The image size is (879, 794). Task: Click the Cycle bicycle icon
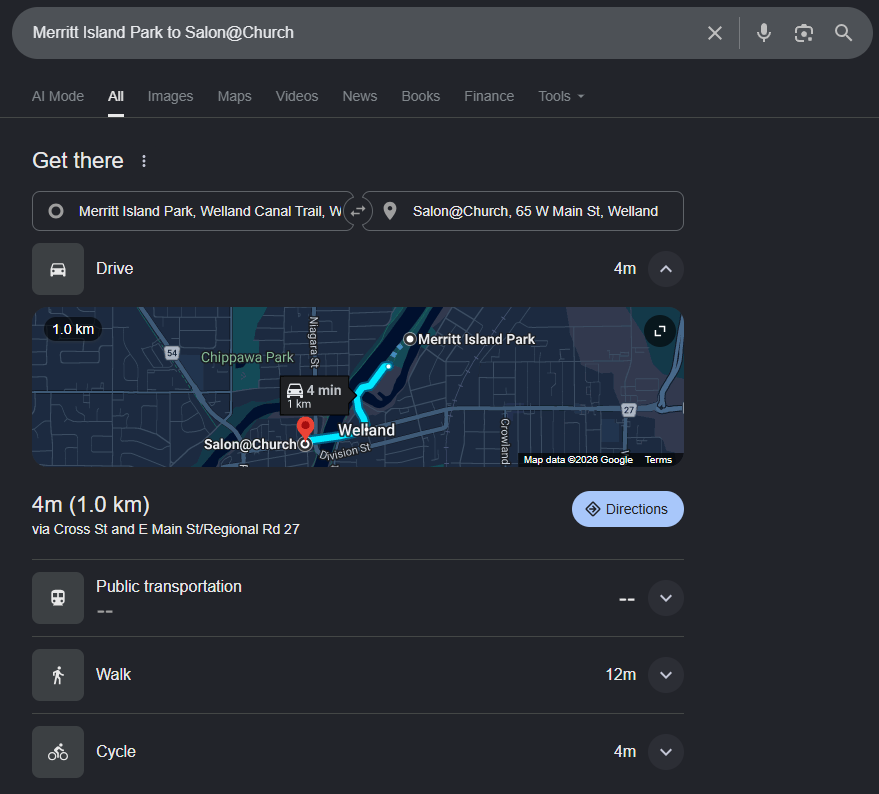(x=58, y=752)
